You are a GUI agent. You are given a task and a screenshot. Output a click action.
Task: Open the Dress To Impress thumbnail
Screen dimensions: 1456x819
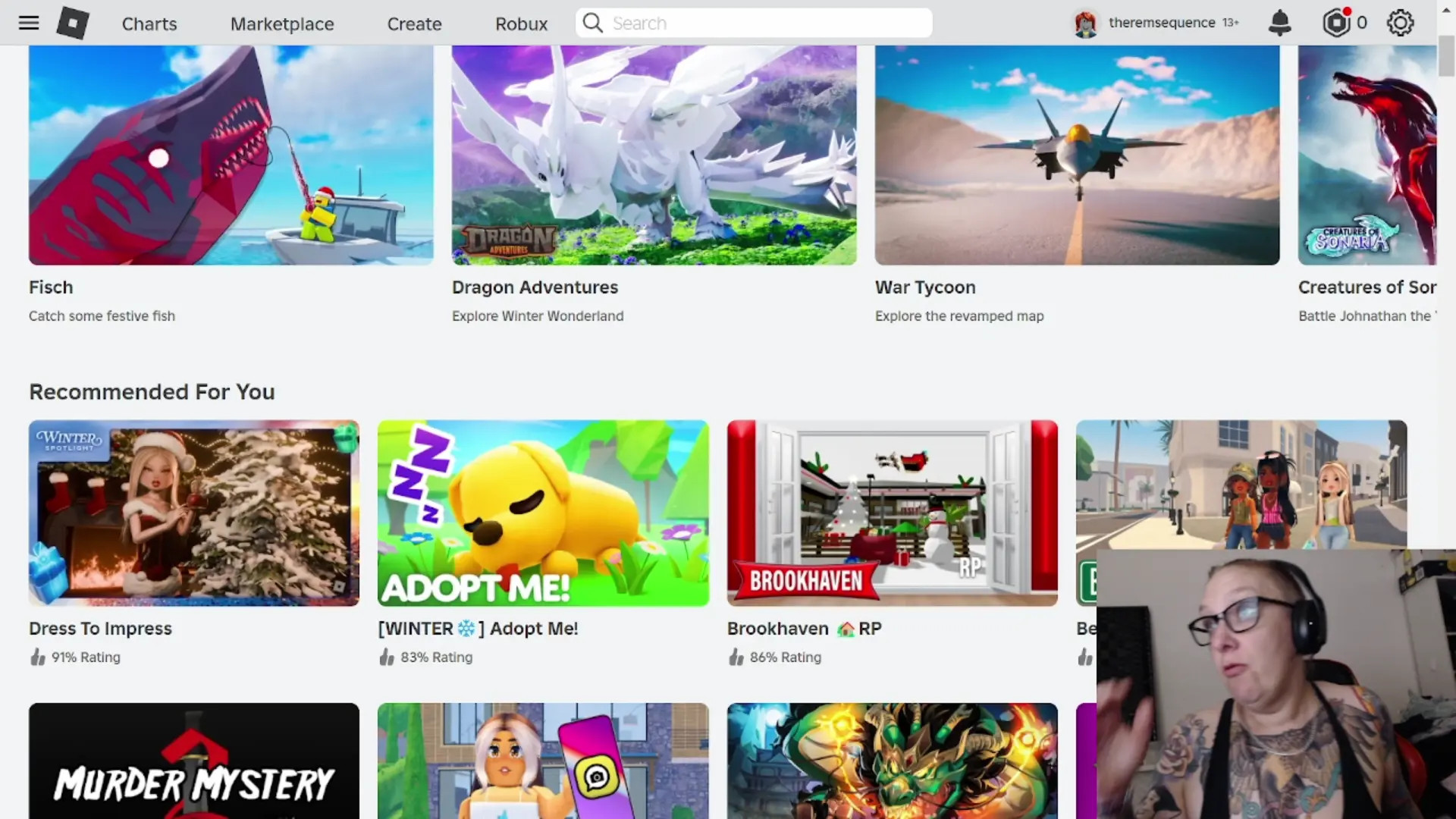click(x=194, y=513)
